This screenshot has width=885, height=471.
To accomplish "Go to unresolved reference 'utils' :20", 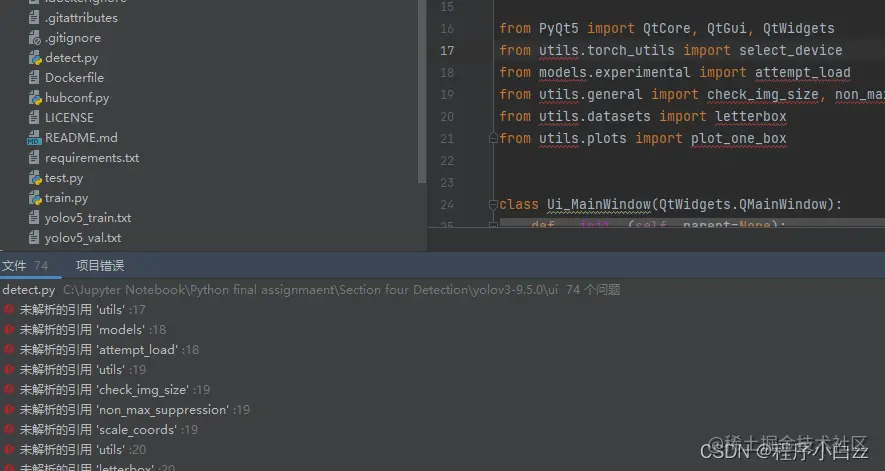I will coord(83,450).
